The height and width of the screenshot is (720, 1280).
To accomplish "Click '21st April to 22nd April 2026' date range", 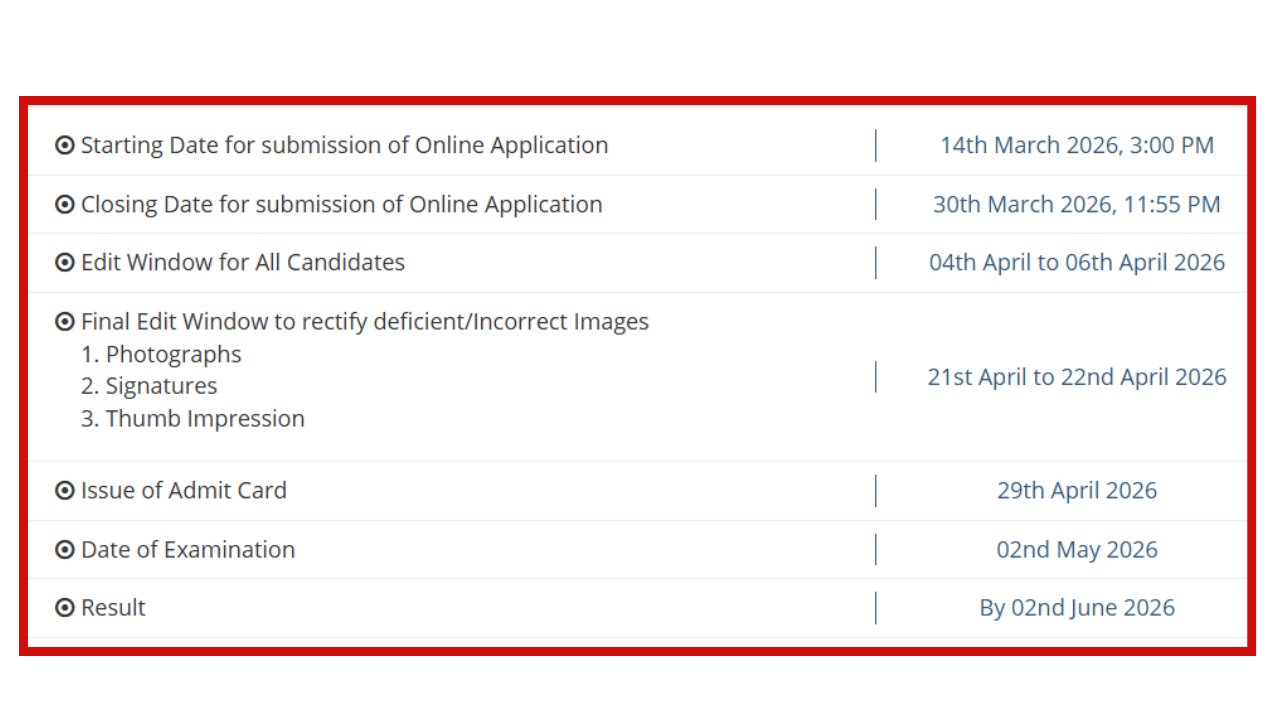I will (1076, 377).
